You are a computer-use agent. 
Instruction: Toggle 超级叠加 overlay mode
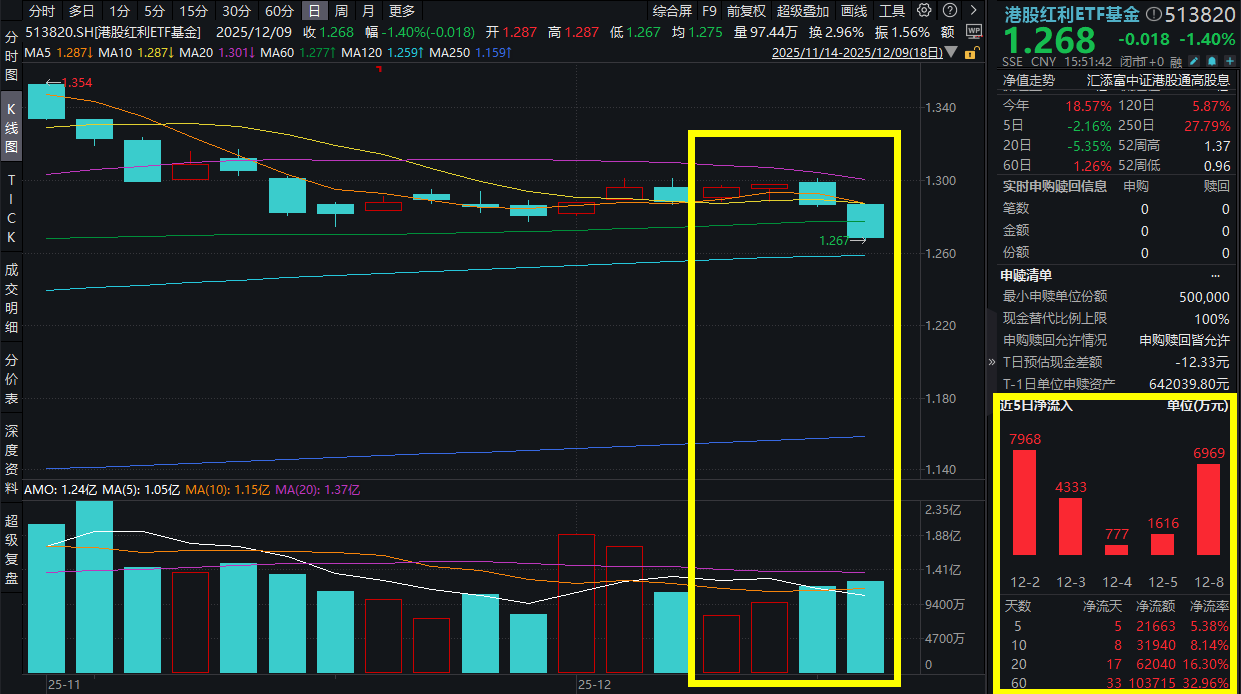point(803,11)
